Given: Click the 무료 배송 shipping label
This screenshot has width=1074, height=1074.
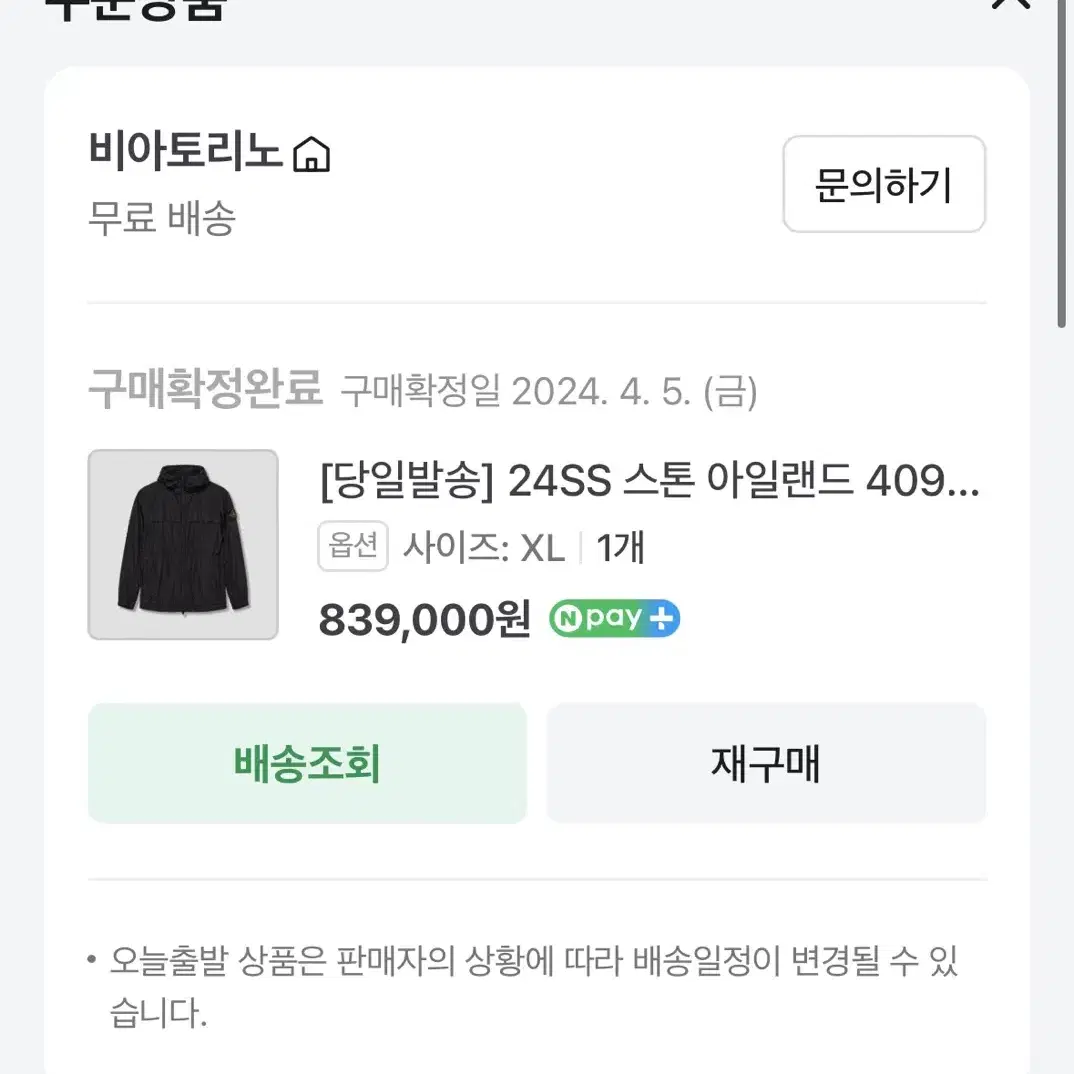Looking at the screenshot, I should point(162,218).
